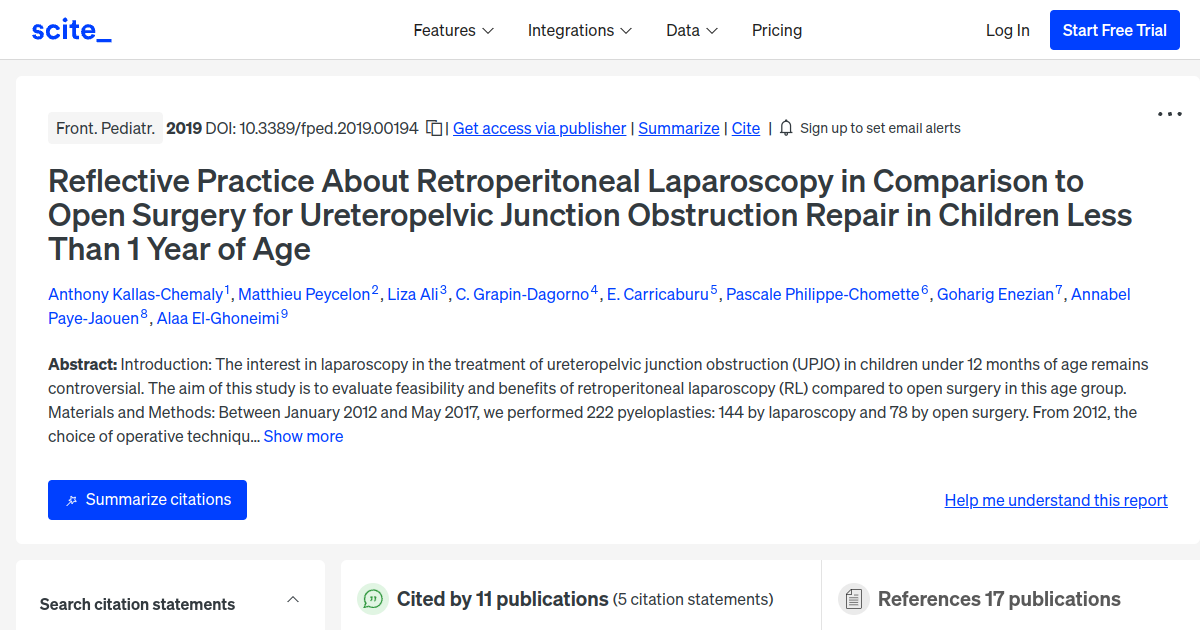This screenshot has height=630, width=1200.
Task: Expand the Data dropdown menu
Action: pos(692,30)
